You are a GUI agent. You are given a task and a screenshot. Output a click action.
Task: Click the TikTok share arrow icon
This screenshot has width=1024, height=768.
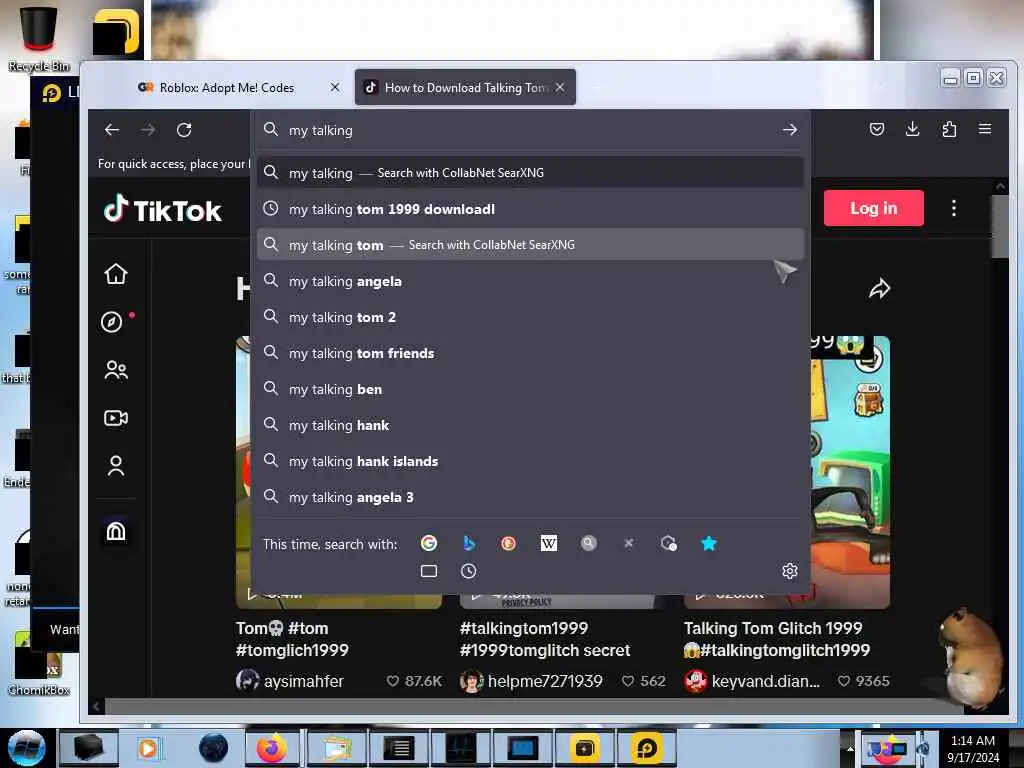880,289
